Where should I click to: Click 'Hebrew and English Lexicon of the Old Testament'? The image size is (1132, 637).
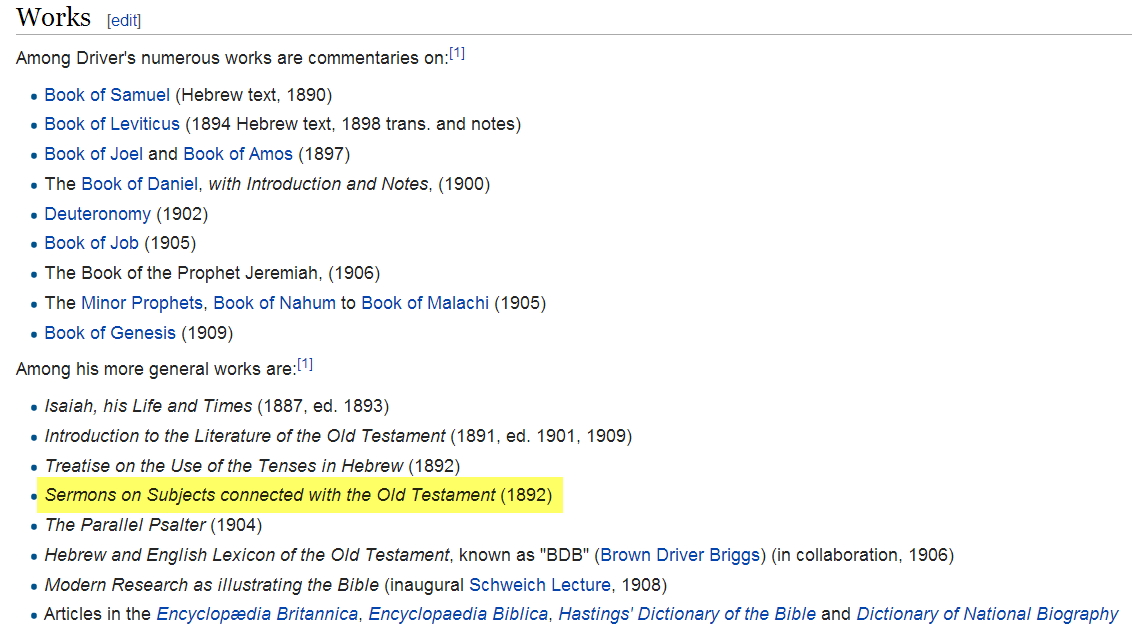[247, 555]
